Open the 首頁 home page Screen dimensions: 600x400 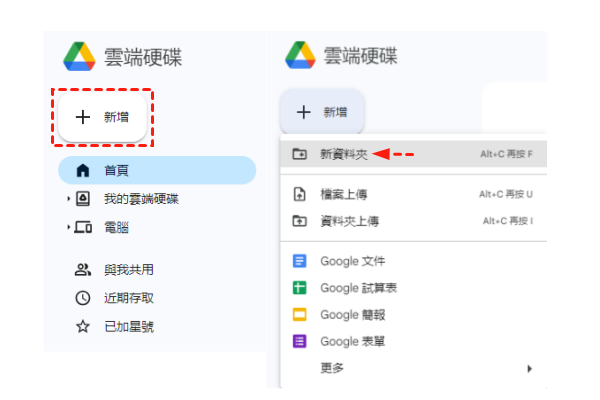point(157,170)
